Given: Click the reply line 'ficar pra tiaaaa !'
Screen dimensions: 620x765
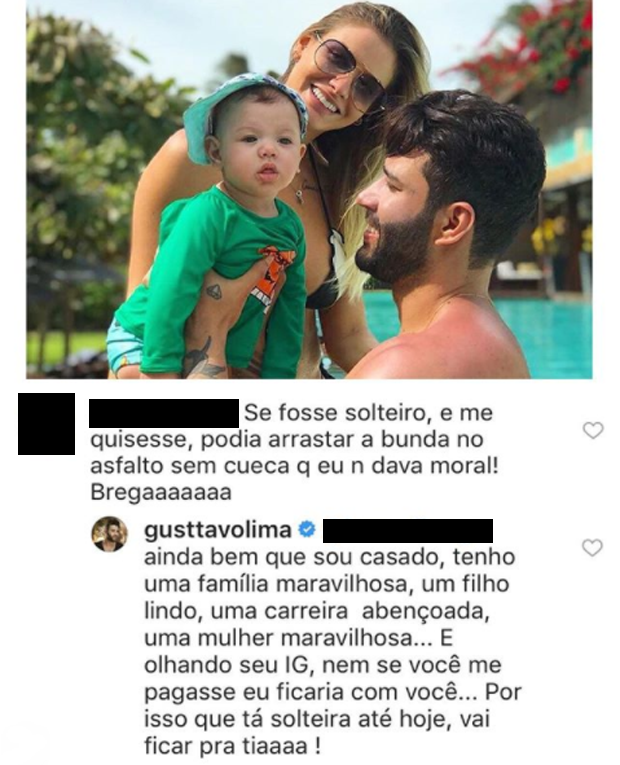Looking at the screenshot, I should click(x=232, y=746).
